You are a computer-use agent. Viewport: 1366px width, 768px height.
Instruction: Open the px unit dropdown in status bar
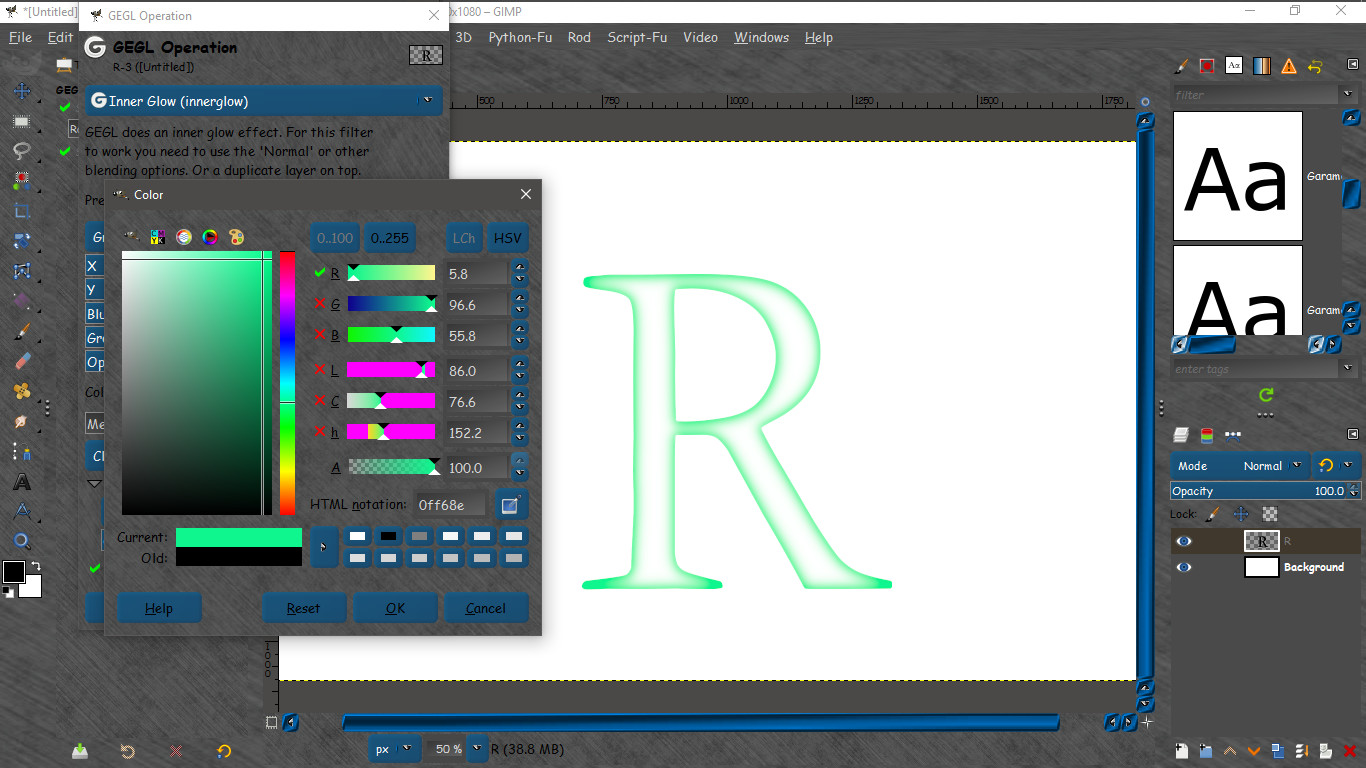(x=394, y=749)
